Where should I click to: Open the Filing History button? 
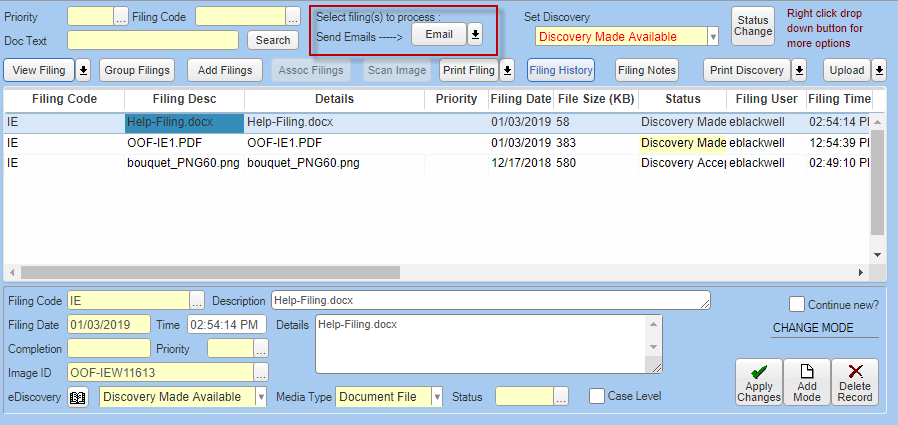(561, 70)
